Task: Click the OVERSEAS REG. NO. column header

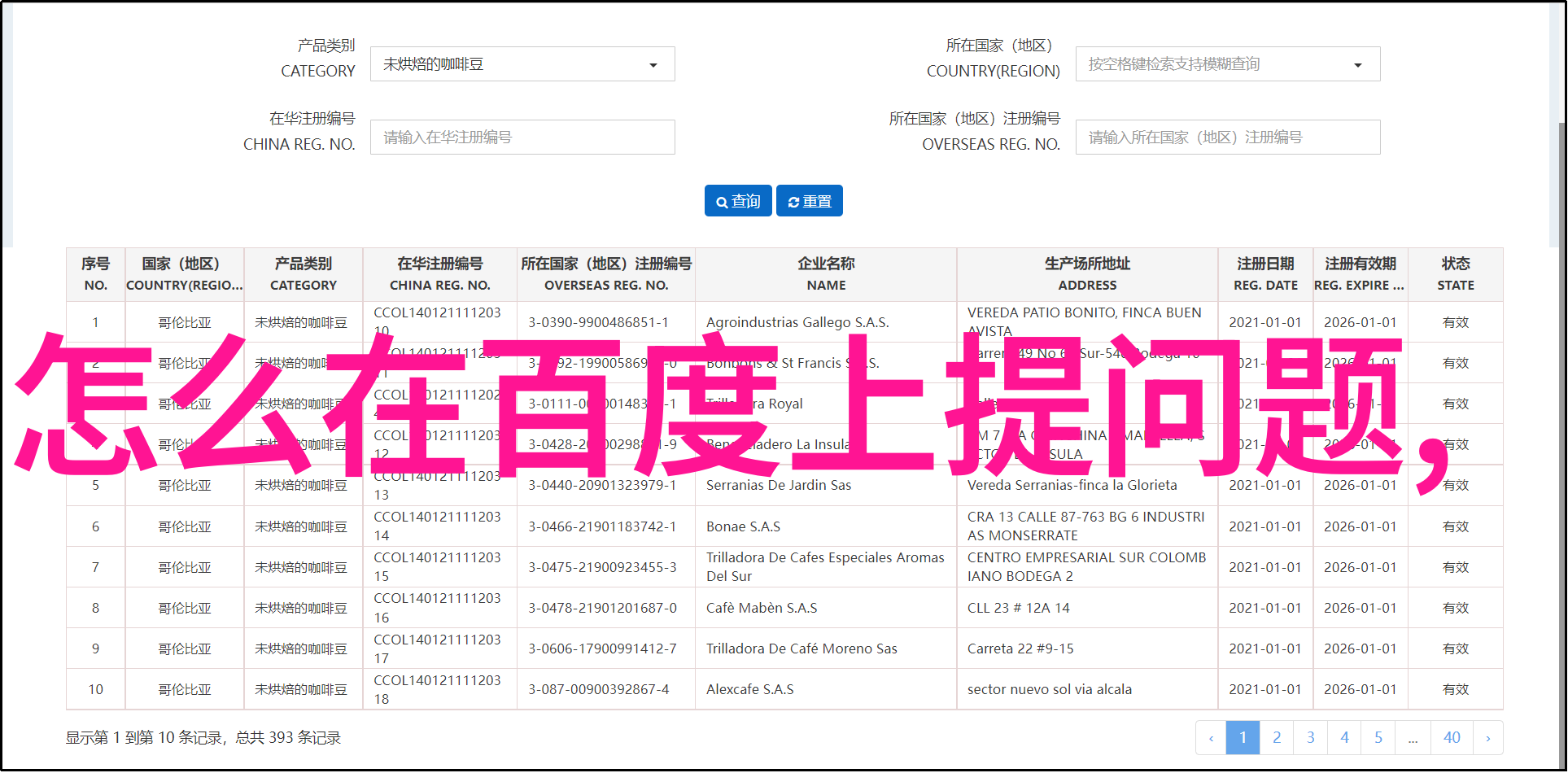Action: click(606, 275)
